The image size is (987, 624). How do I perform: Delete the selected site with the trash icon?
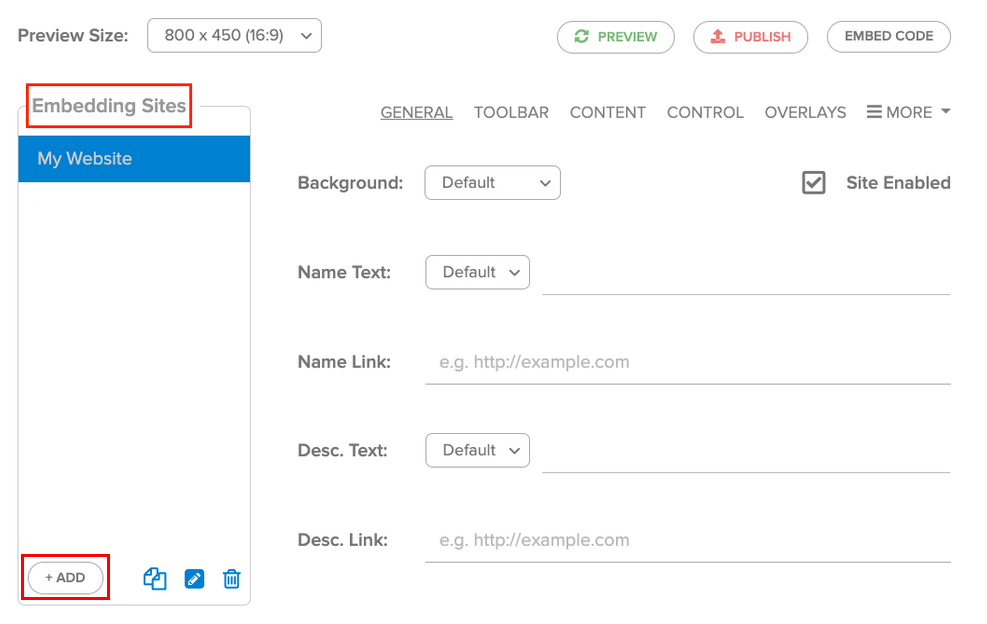(x=231, y=578)
